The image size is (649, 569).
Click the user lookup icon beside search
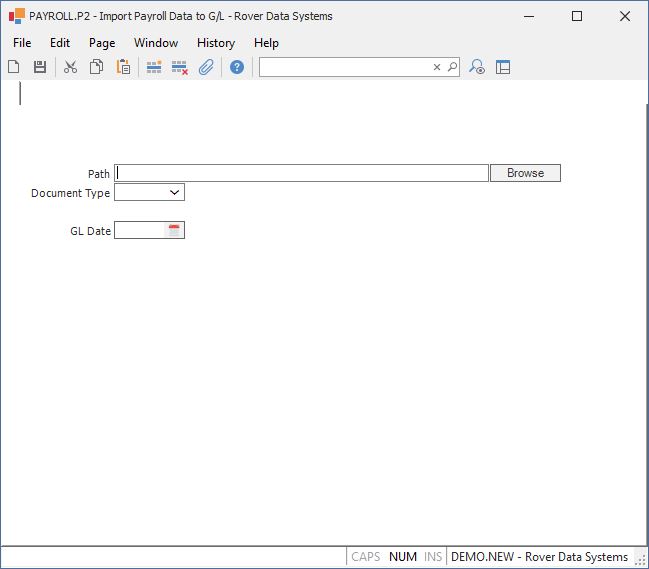click(x=477, y=67)
